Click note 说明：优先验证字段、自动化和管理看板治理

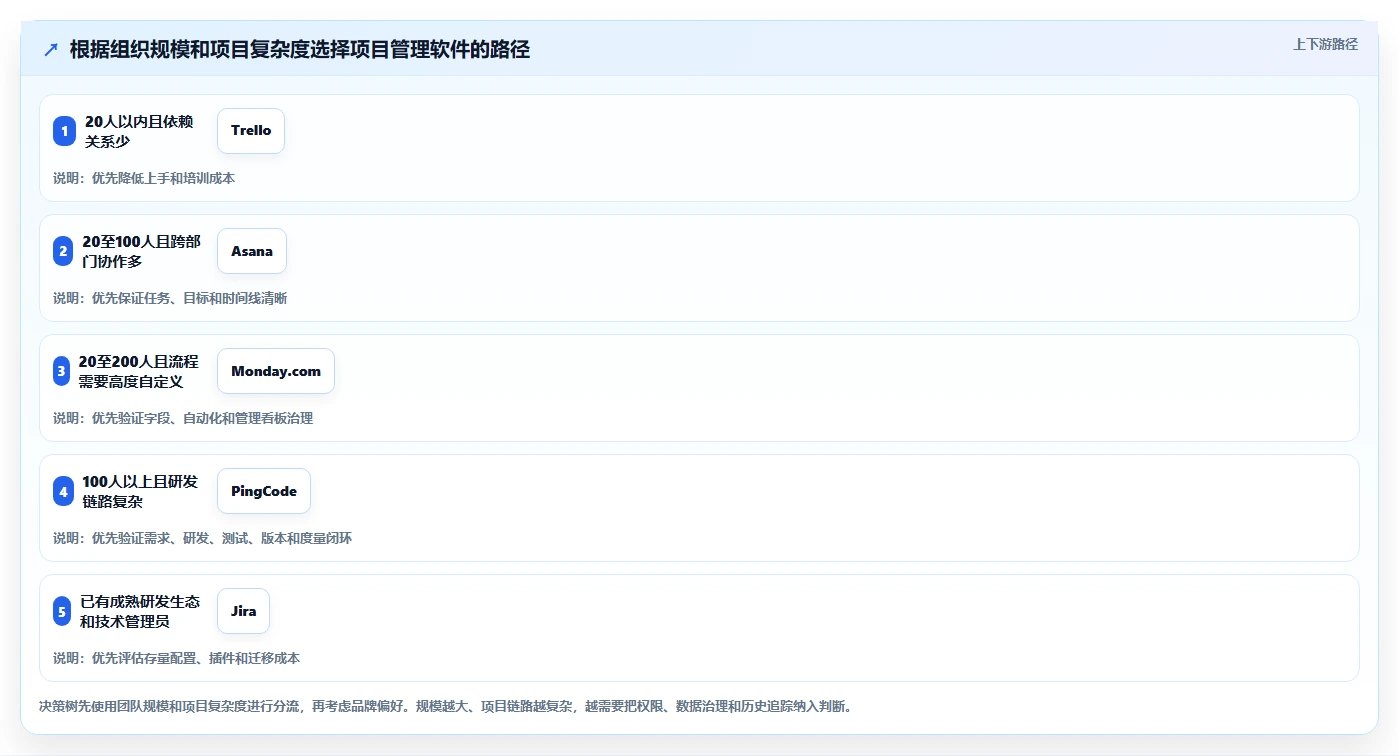coord(183,418)
